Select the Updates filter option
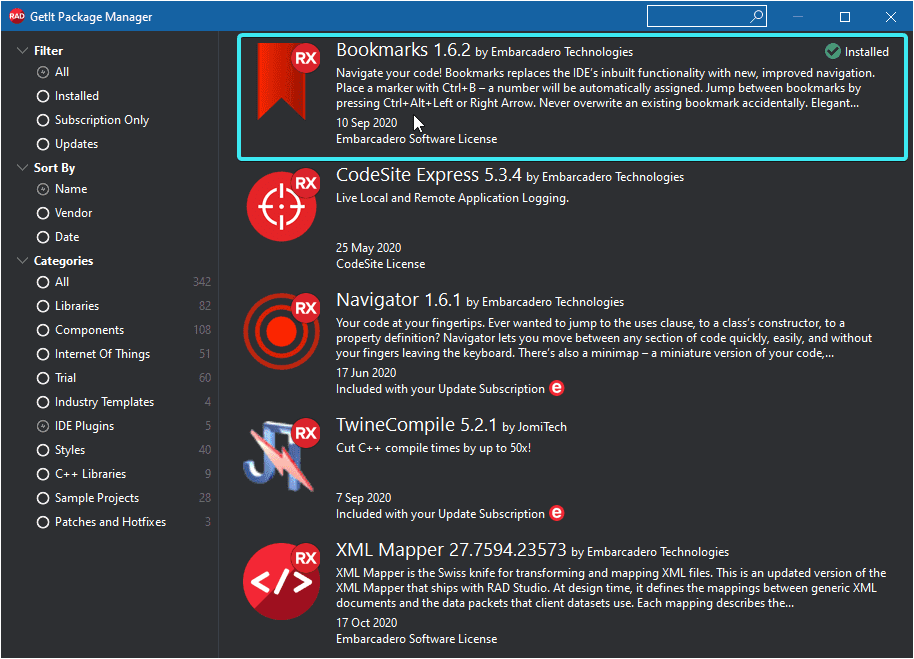The height and width of the screenshot is (659, 914). point(67,144)
